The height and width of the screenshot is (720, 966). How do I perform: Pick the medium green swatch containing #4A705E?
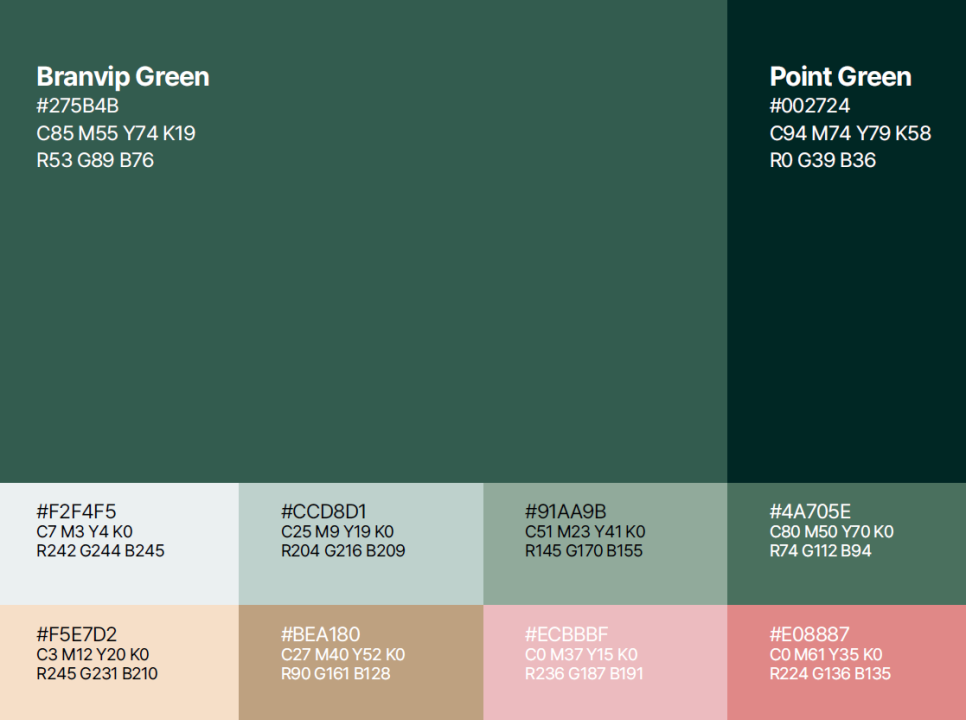point(846,544)
